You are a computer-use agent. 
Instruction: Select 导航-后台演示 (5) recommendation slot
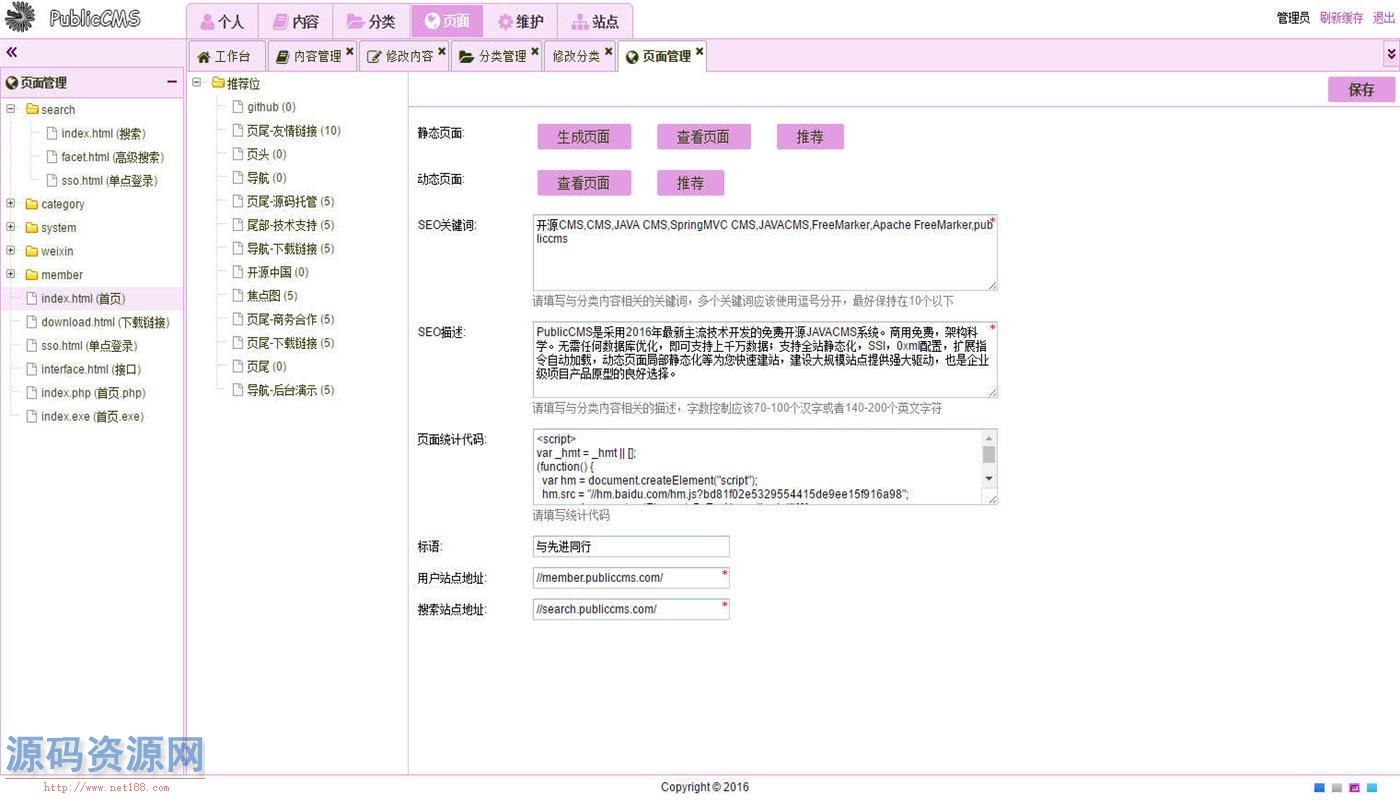[290, 390]
